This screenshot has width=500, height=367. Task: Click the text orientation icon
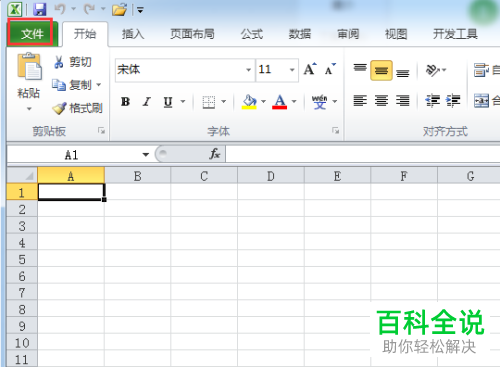pyautogui.click(x=433, y=70)
